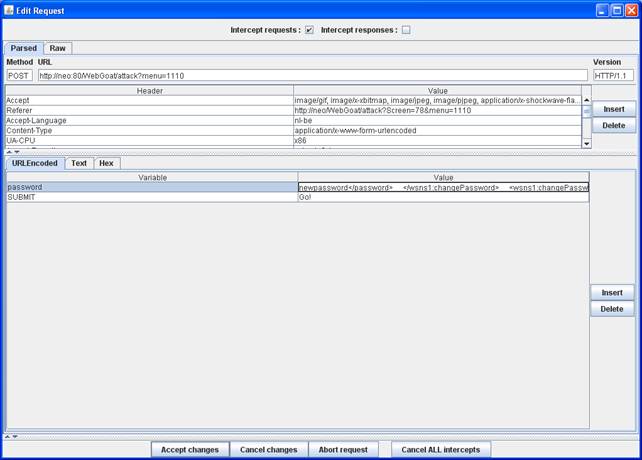Click the Abort request button
The image size is (642, 460).
[343, 450]
